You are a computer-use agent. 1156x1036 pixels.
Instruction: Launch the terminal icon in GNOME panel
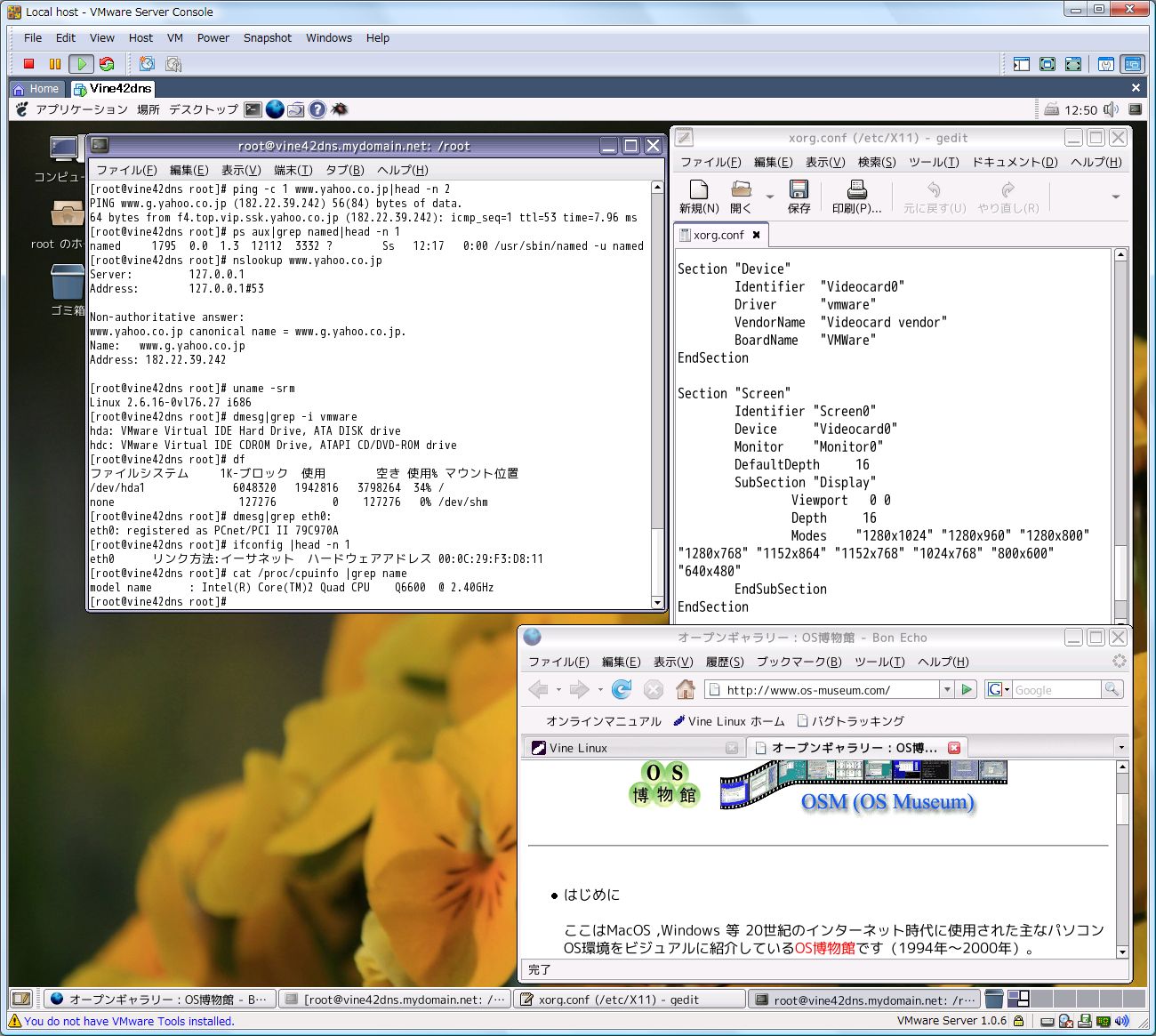253,109
